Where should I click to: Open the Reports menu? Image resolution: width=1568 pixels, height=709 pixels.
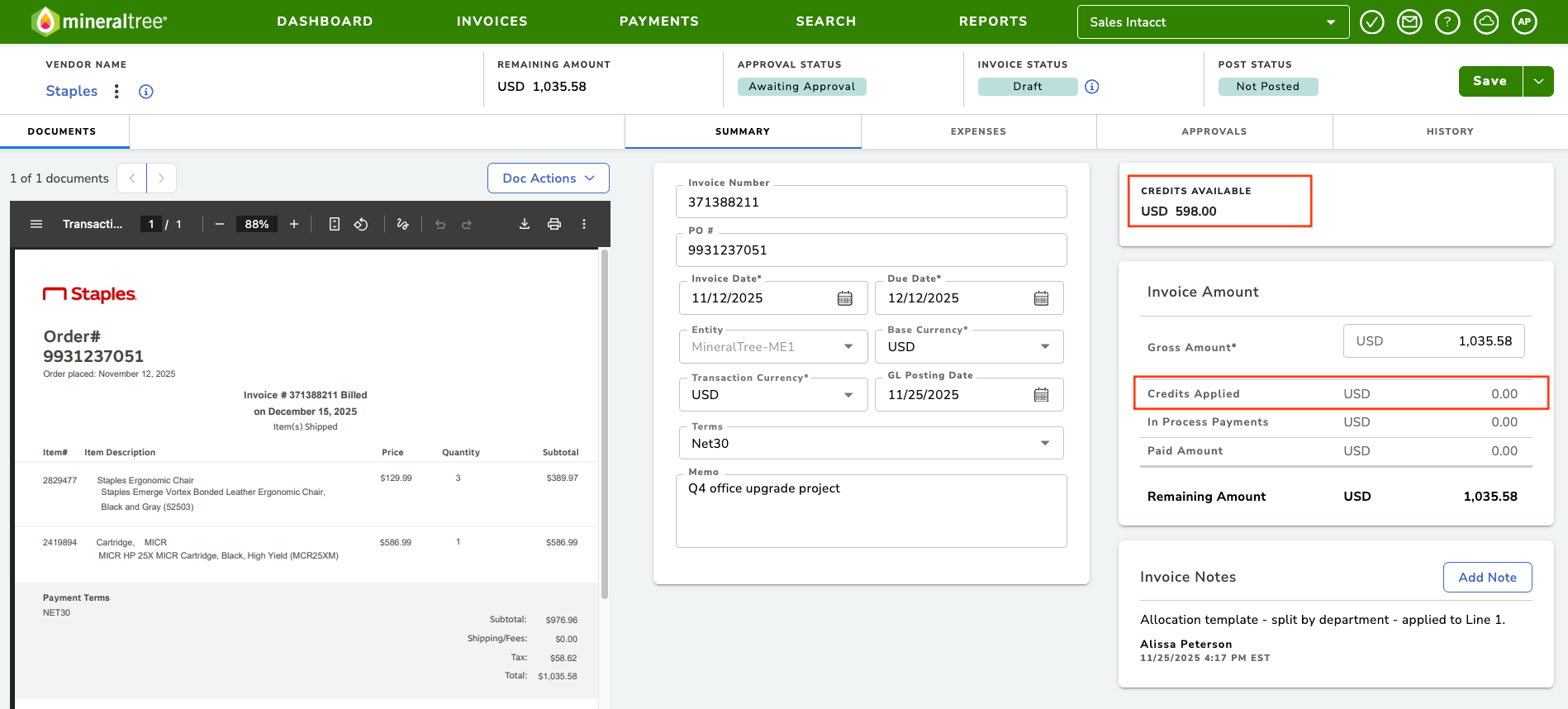pos(993,21)
